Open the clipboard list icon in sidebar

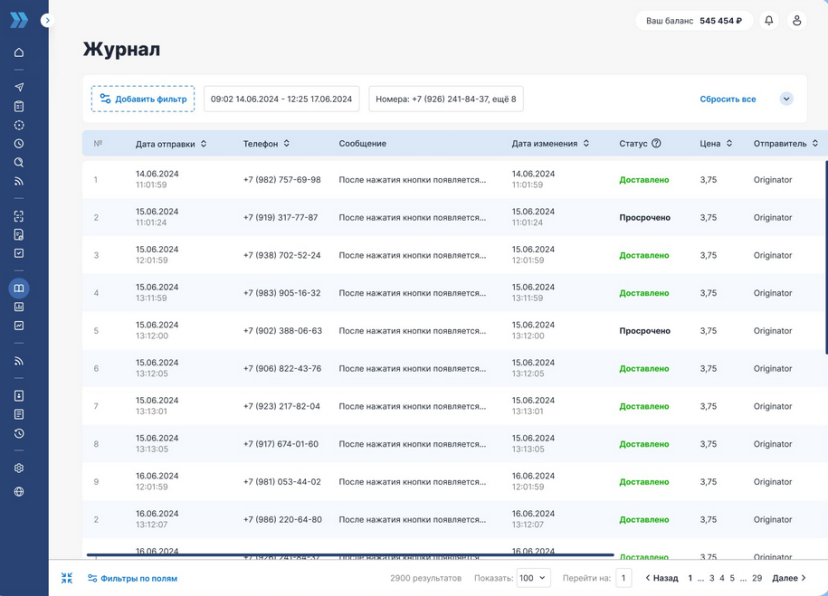click(x=19, y=106)
